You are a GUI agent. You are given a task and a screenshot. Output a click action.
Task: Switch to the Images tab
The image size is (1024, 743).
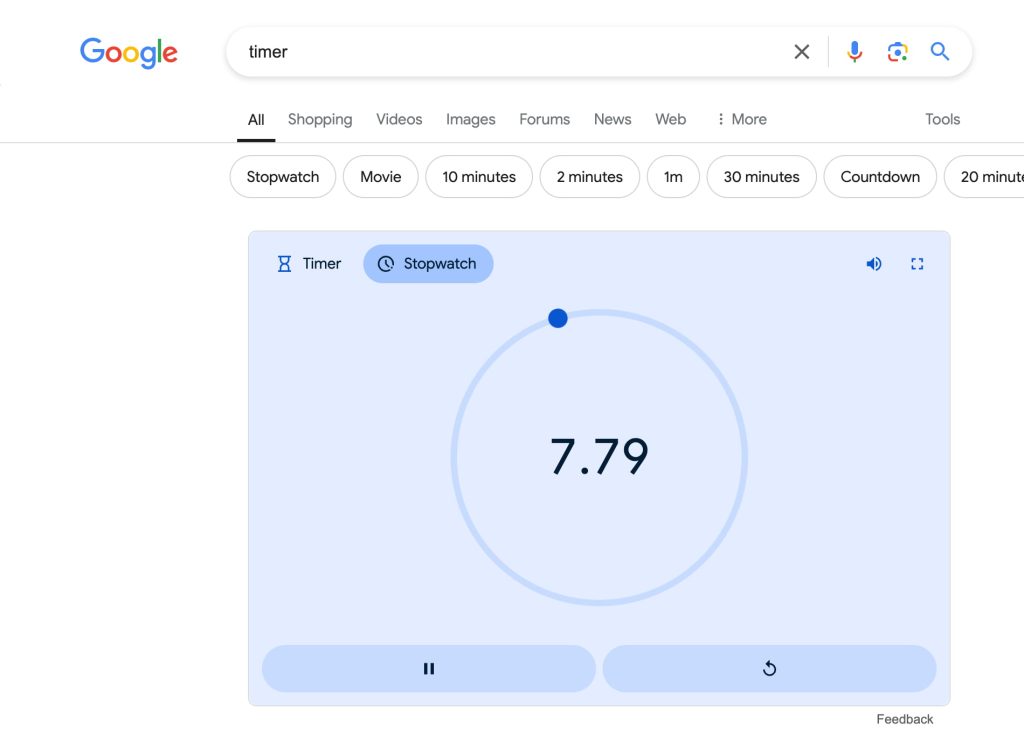click(x=470, y=119)
